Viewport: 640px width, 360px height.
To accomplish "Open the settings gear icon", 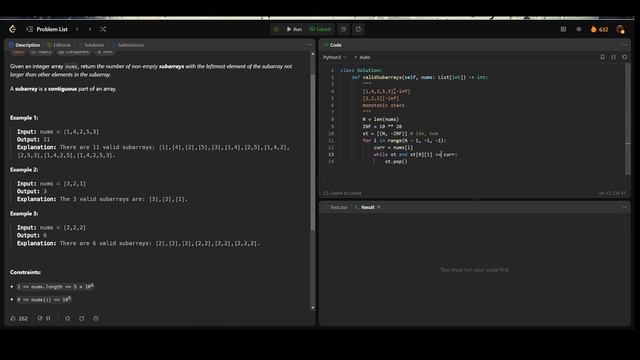I will click(x=578, y=29).
